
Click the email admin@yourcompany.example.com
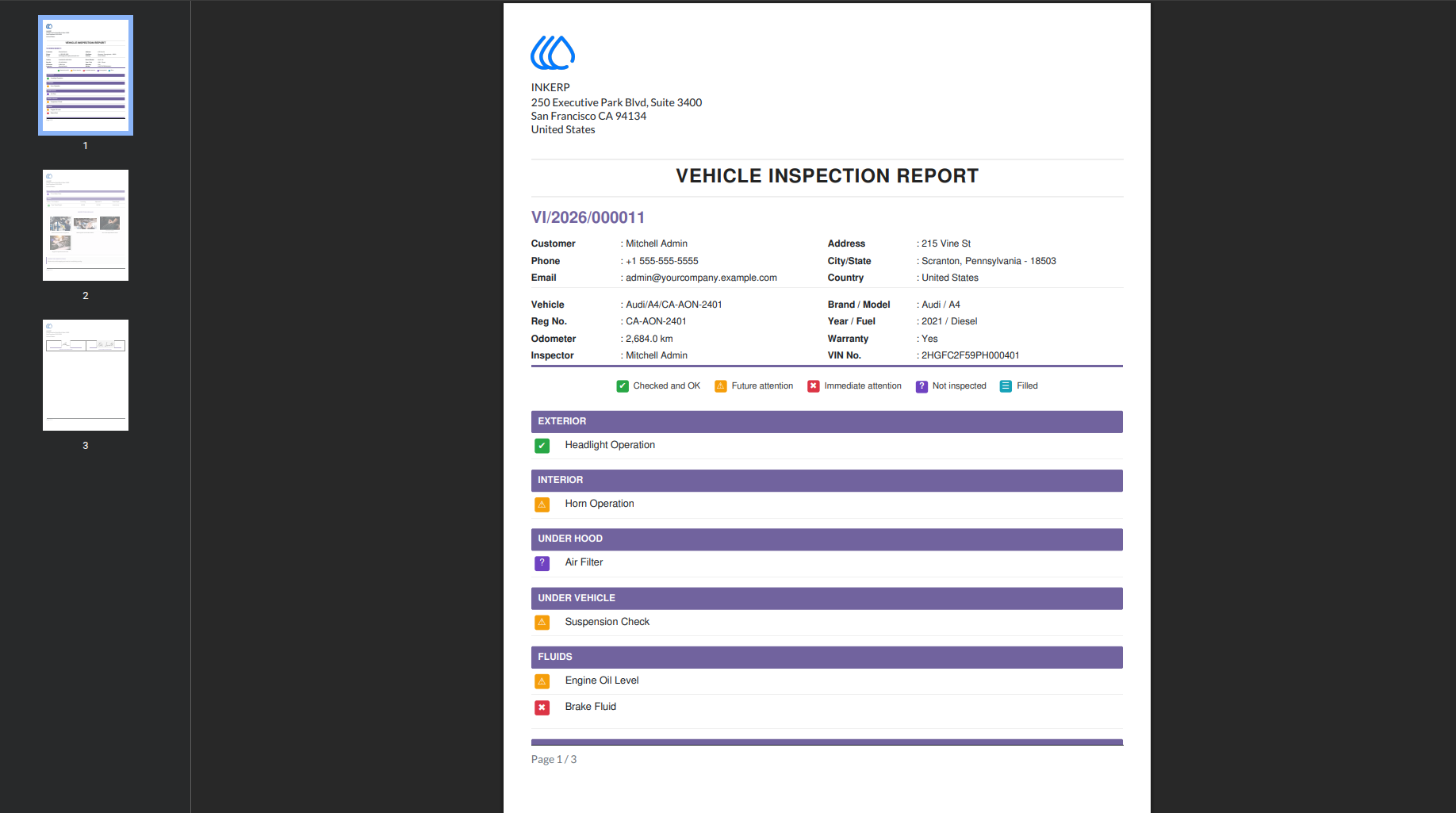[701, 278]
